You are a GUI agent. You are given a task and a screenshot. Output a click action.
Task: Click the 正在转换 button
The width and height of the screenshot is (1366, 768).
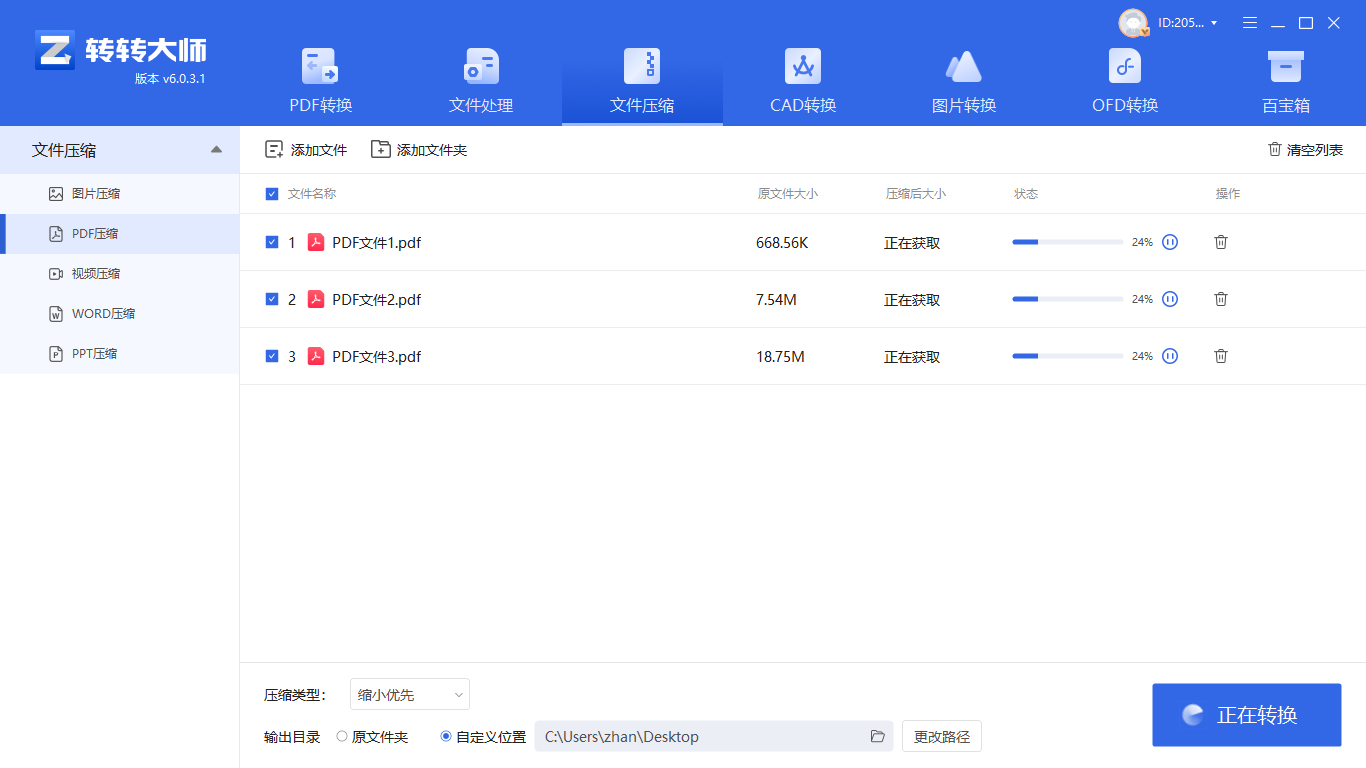[1247, 715]
